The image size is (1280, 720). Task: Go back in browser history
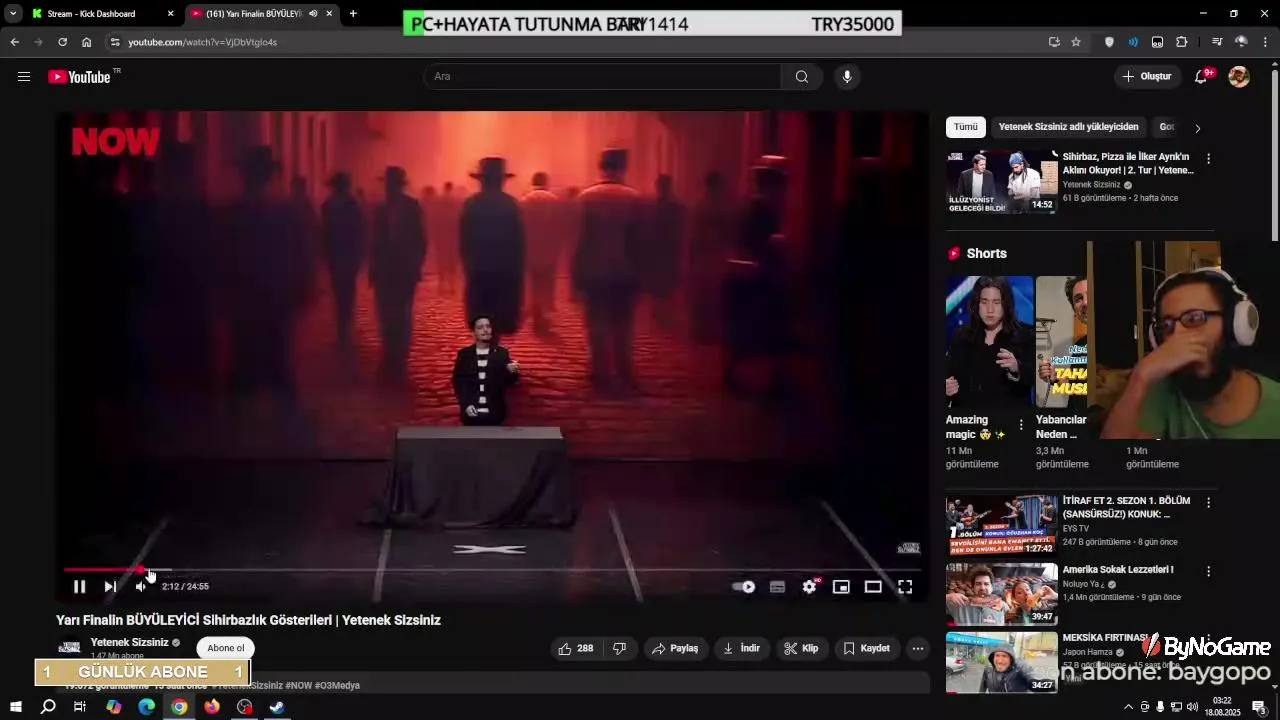pos(14,42)
